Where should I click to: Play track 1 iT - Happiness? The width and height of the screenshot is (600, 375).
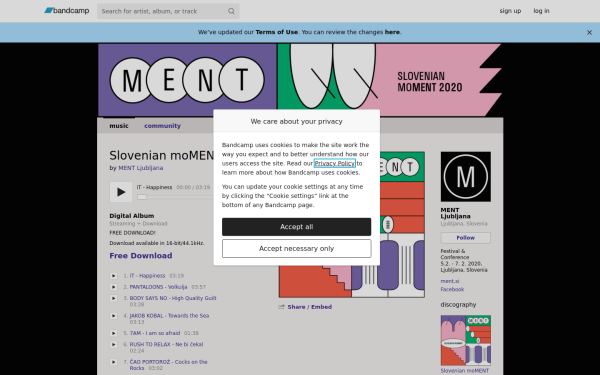[x=113, y=276]
